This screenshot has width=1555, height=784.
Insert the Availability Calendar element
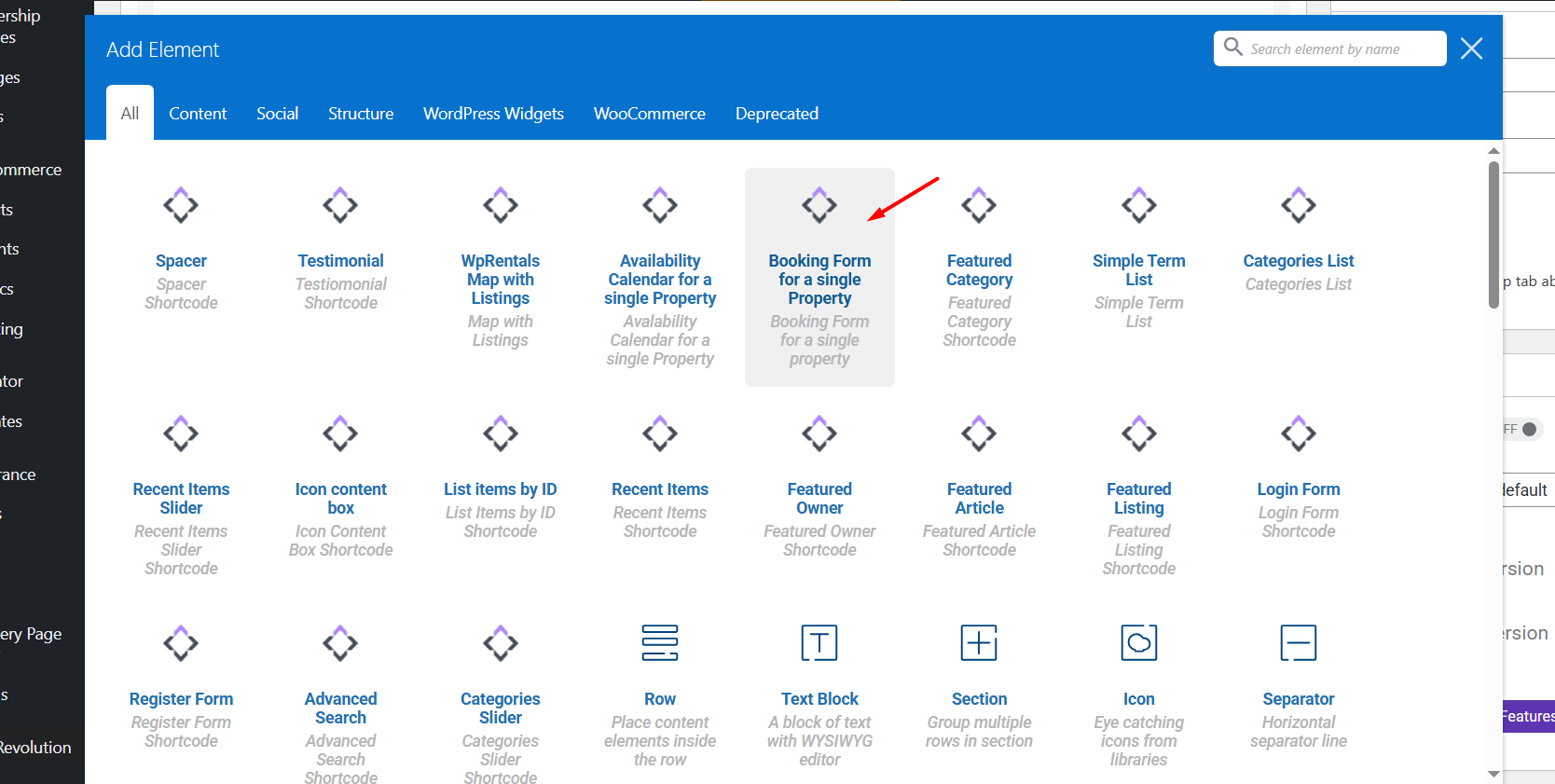[x=659, y=278]
